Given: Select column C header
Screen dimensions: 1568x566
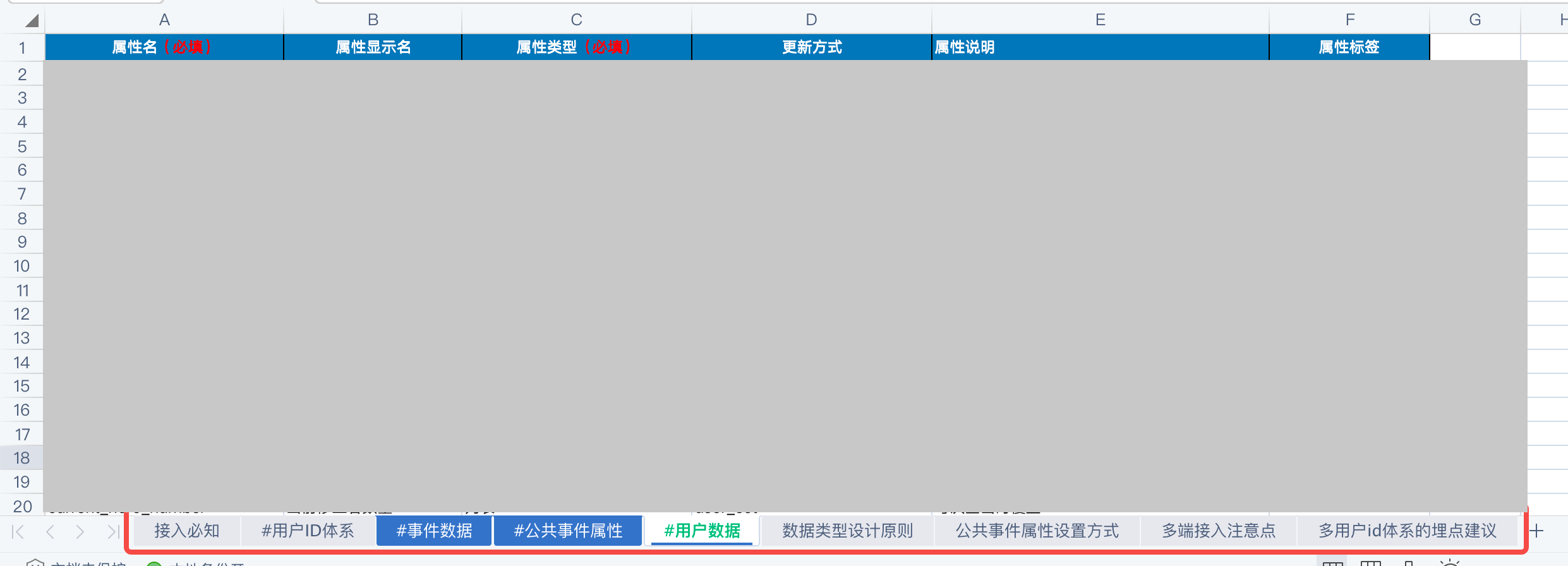Looking at the screenshot, I should coord(577,20).
